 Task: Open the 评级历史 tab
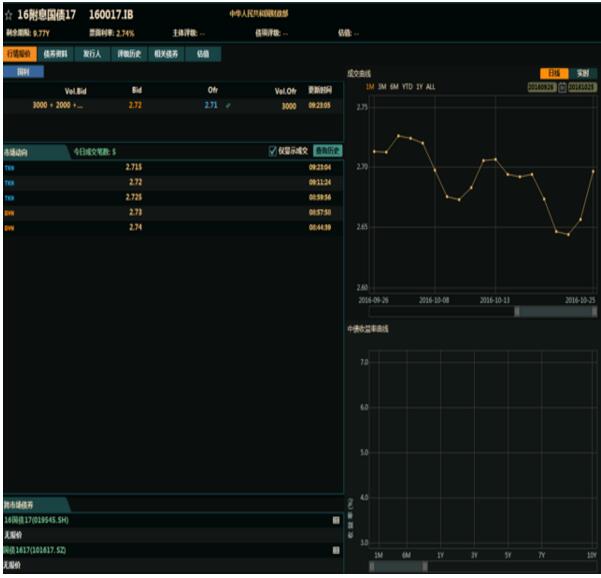[129, 53]
